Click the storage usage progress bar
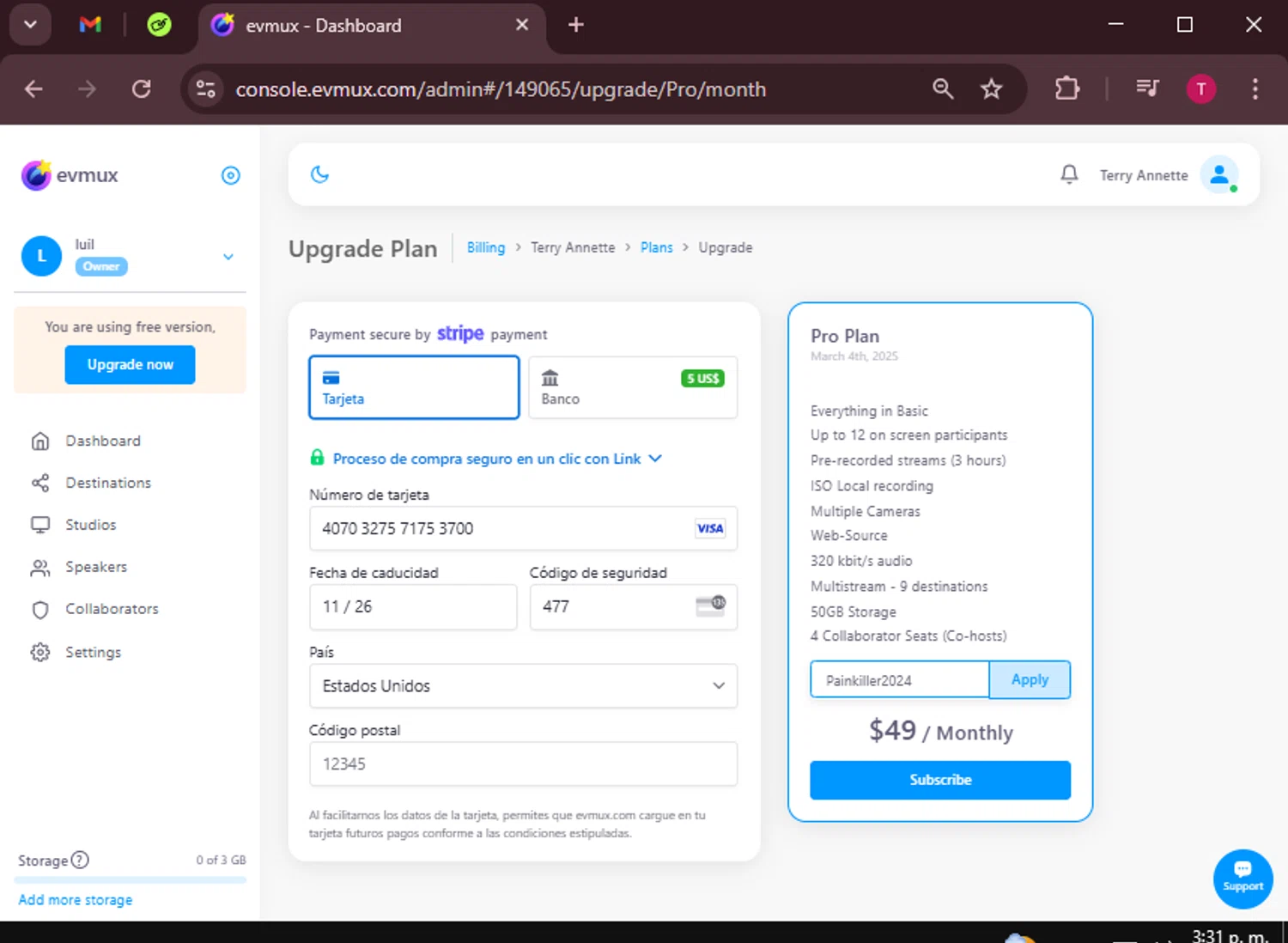The width and height of the screenshot is (1288, 943). (x=131, y=879)
